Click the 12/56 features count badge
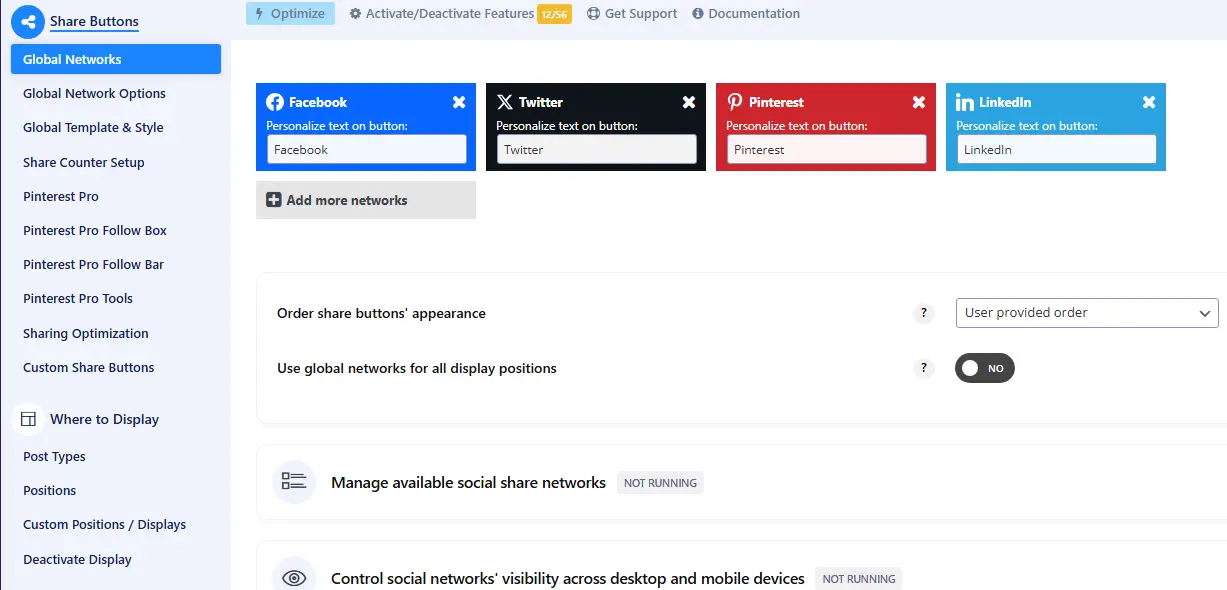 point(554,14)
